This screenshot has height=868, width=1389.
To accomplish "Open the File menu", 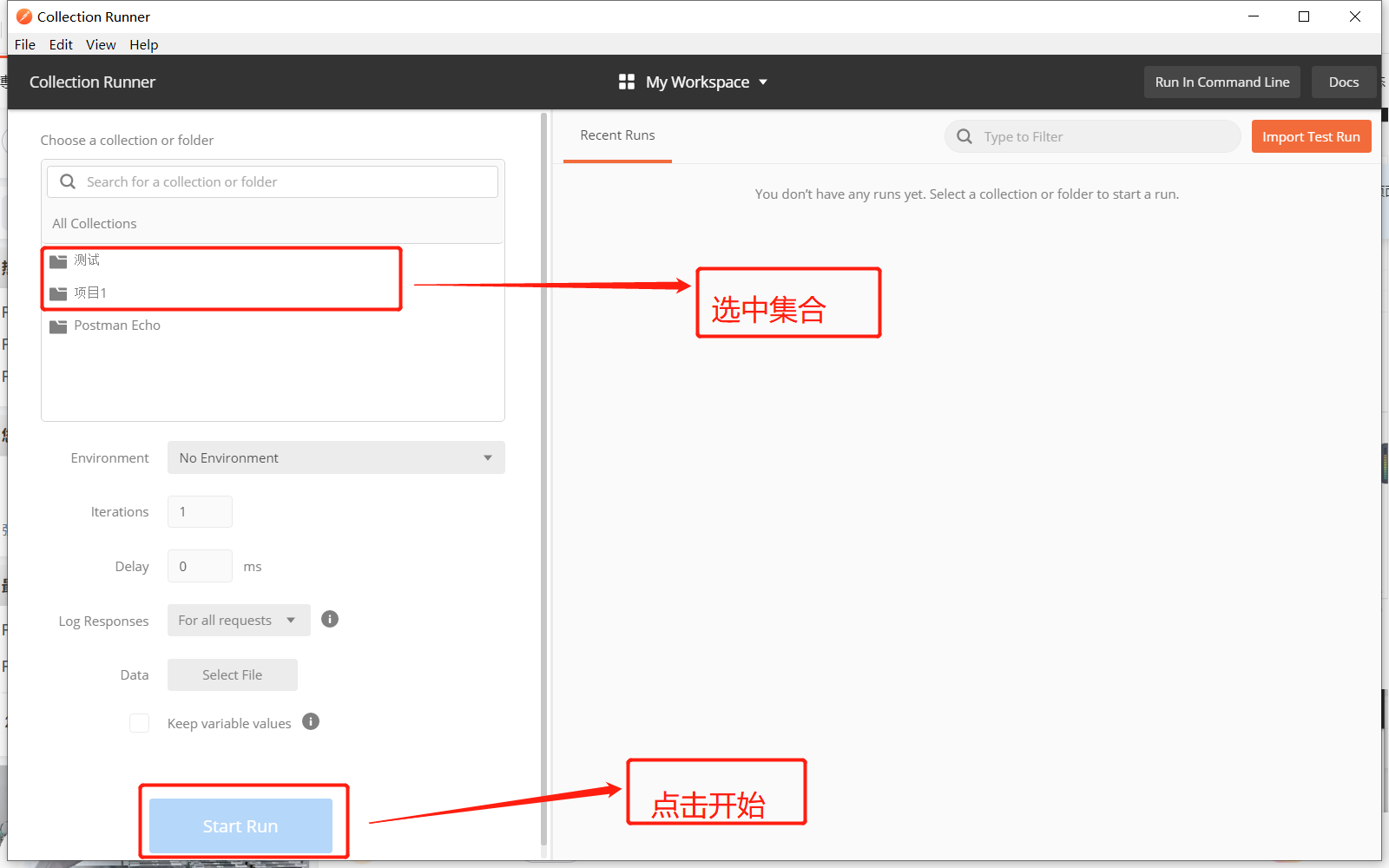I will click(25, 44).
